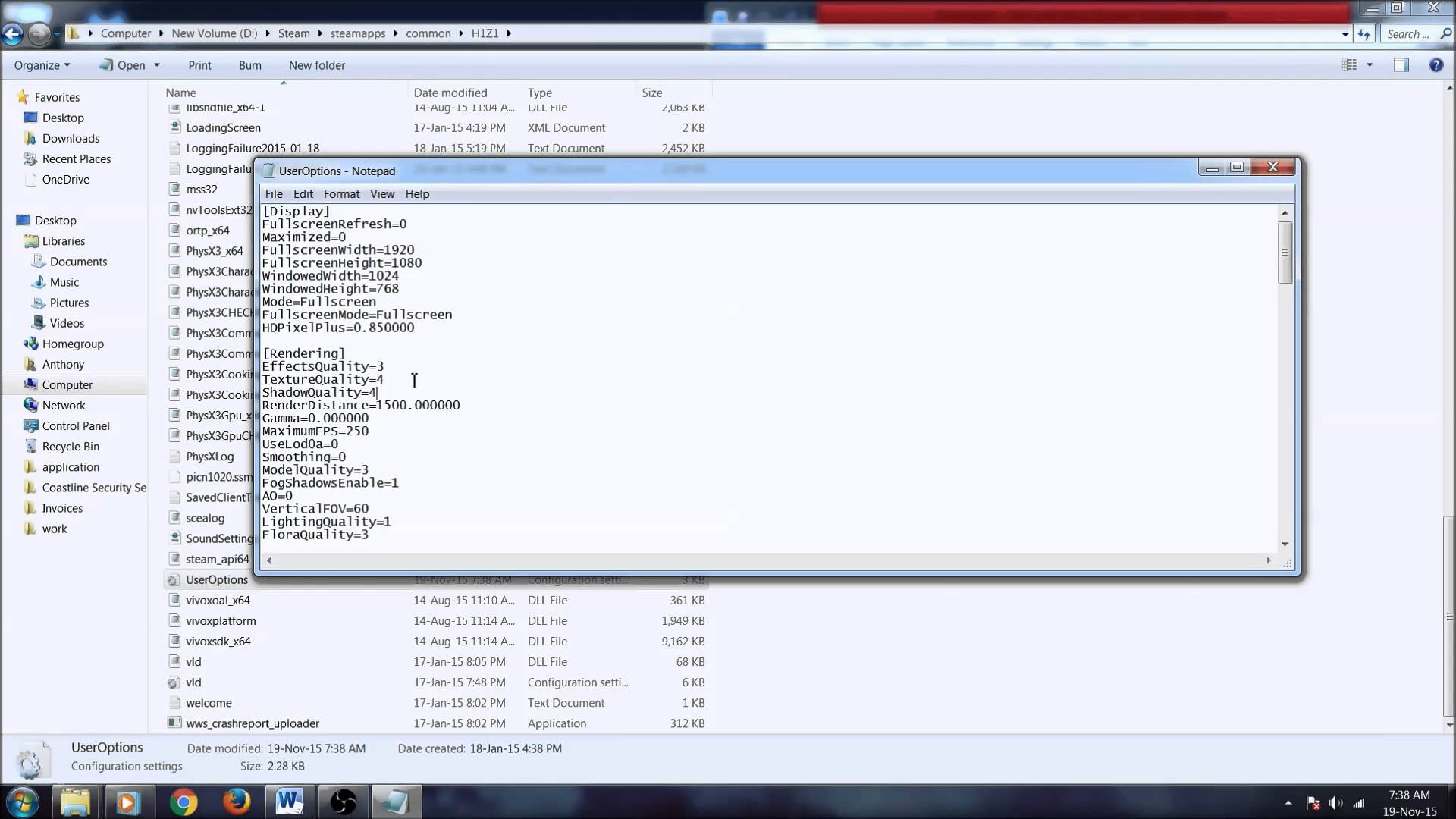Open the dropdown arrow beside Open
Image resolution: width=1456 pixels, height=819 pixels.
pos(157,65)
